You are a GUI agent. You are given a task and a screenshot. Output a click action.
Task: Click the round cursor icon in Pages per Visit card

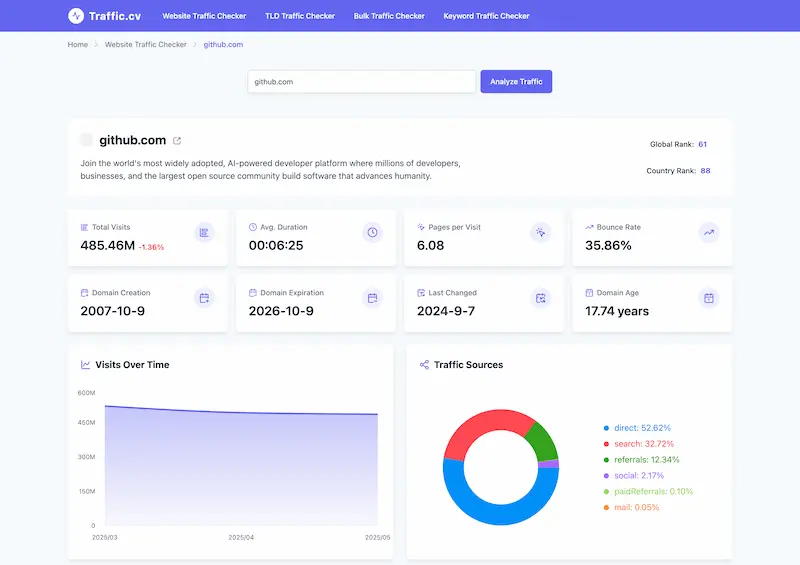click(540, 233)
